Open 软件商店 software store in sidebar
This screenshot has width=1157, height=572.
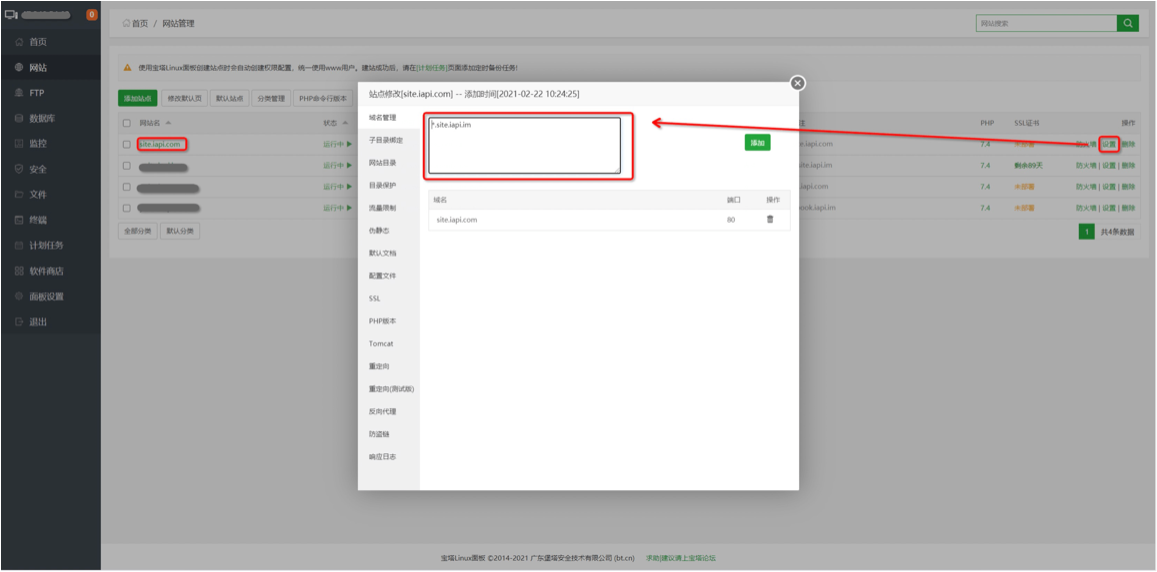pos(46,271)
